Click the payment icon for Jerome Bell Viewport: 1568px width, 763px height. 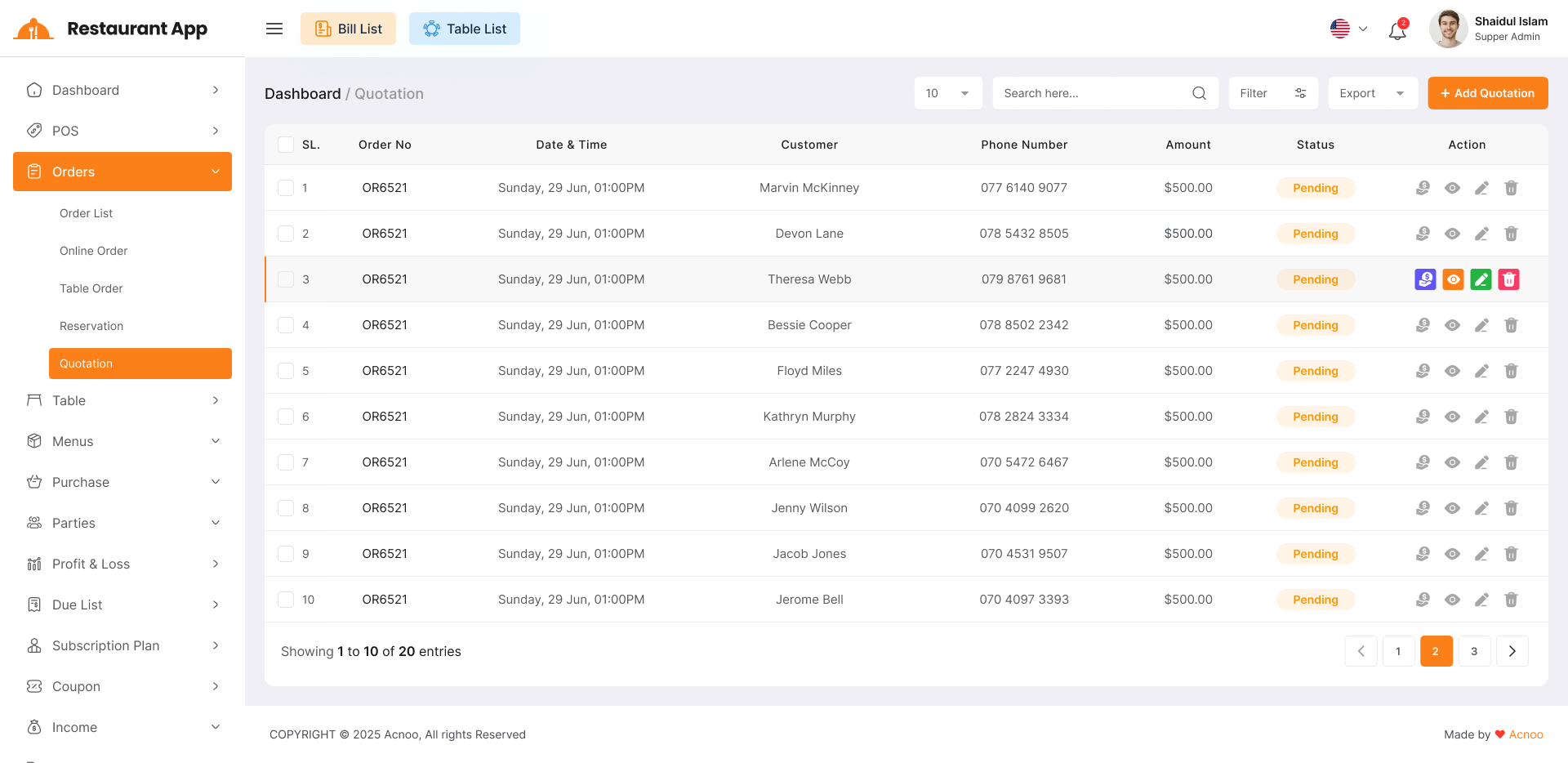(x=1423, y=600)
